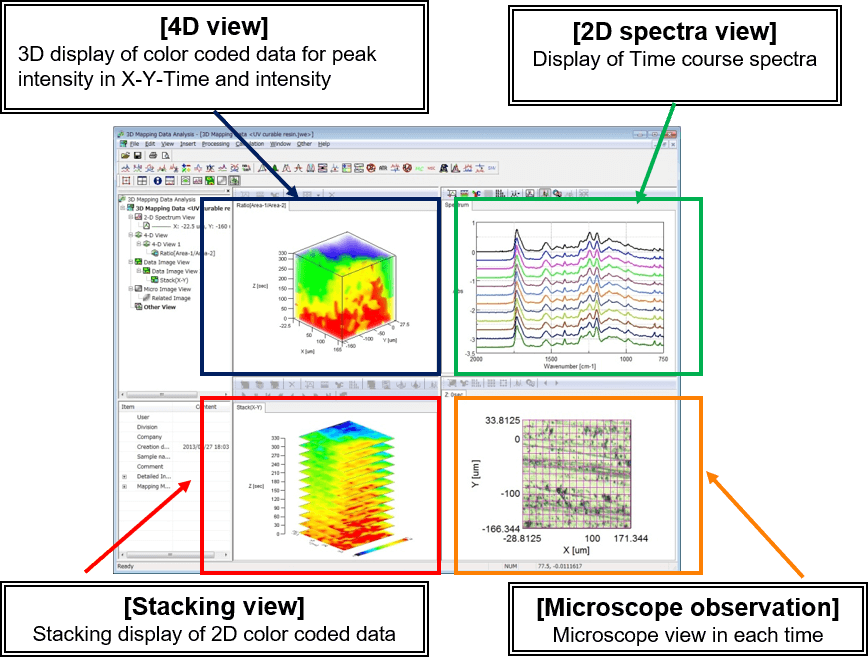This screenshot has height=660, width=868.
Task: Select the Micro Image View tree item
Action: [x=167, y=289]
